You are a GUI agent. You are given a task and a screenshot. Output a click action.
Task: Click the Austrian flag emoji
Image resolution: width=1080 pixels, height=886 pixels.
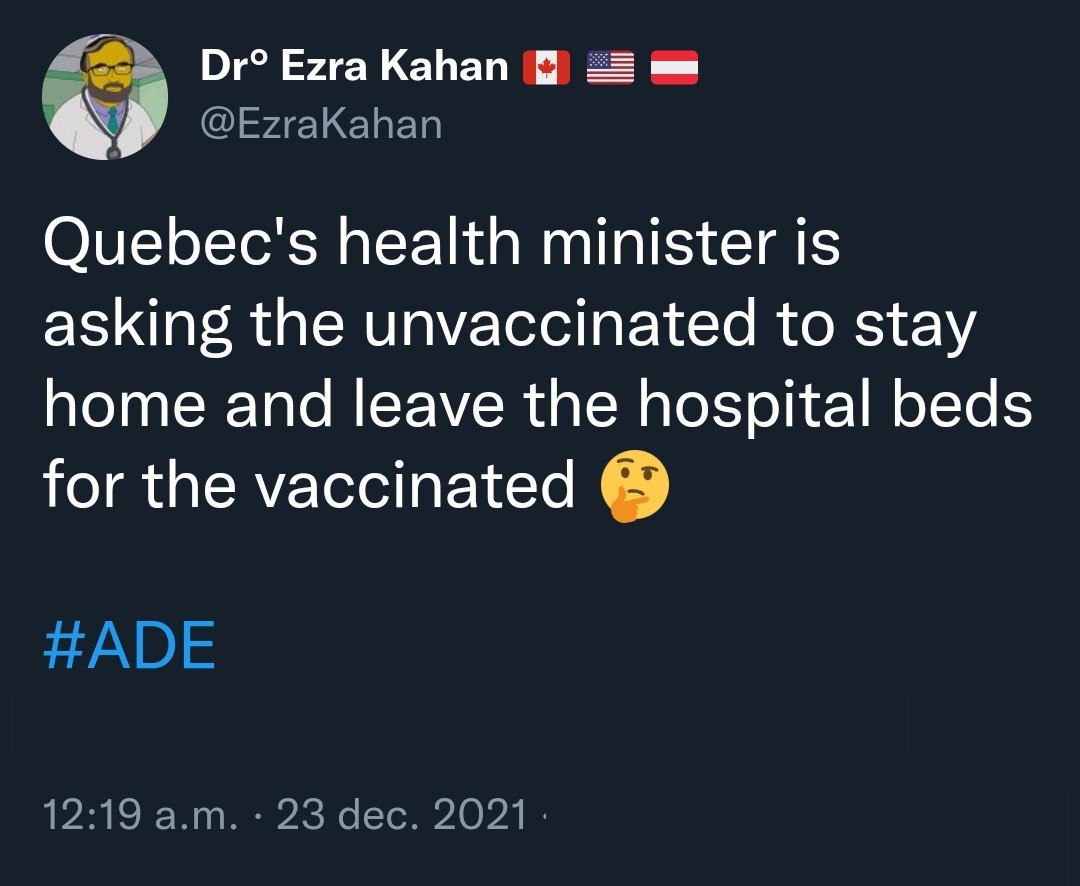[x=674, y=68]
